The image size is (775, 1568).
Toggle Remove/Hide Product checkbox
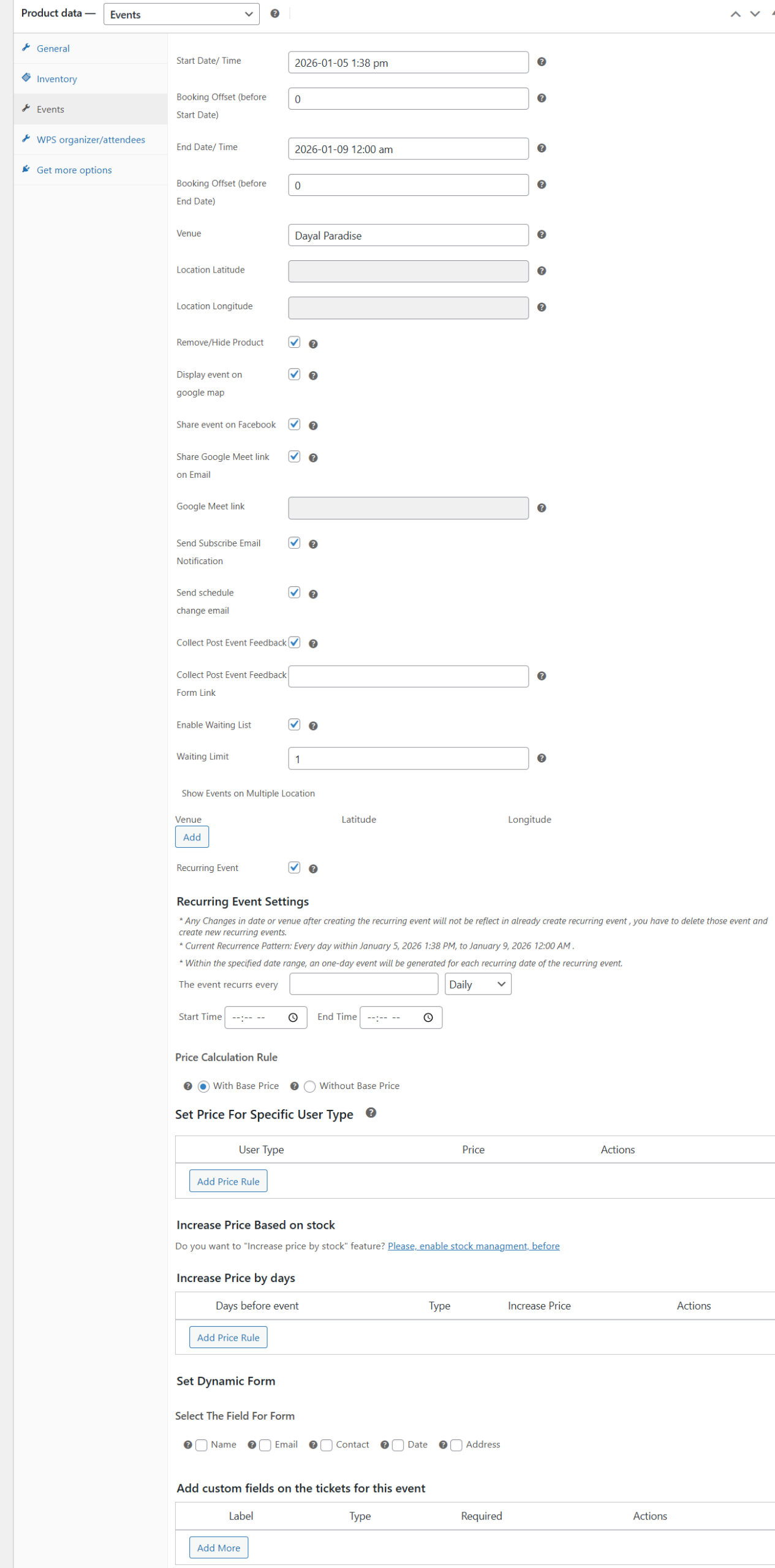click(x=294, y=342)
